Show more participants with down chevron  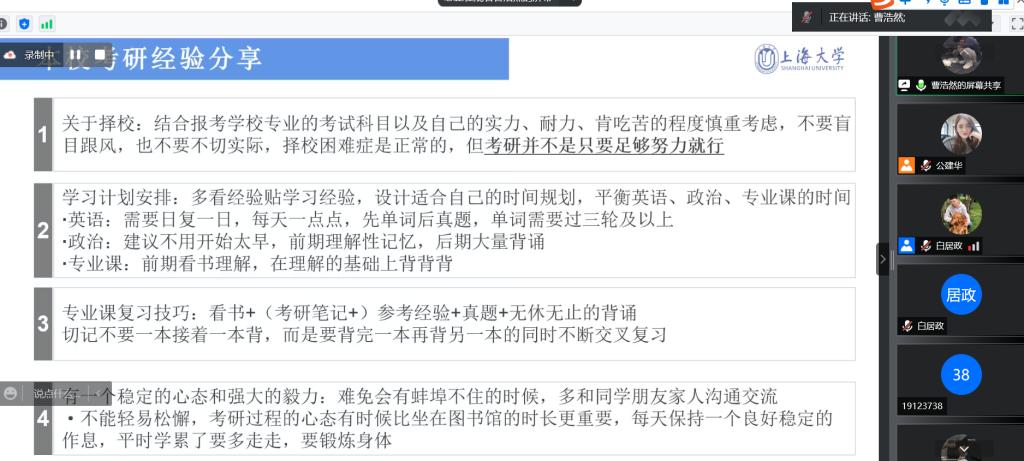964,449
